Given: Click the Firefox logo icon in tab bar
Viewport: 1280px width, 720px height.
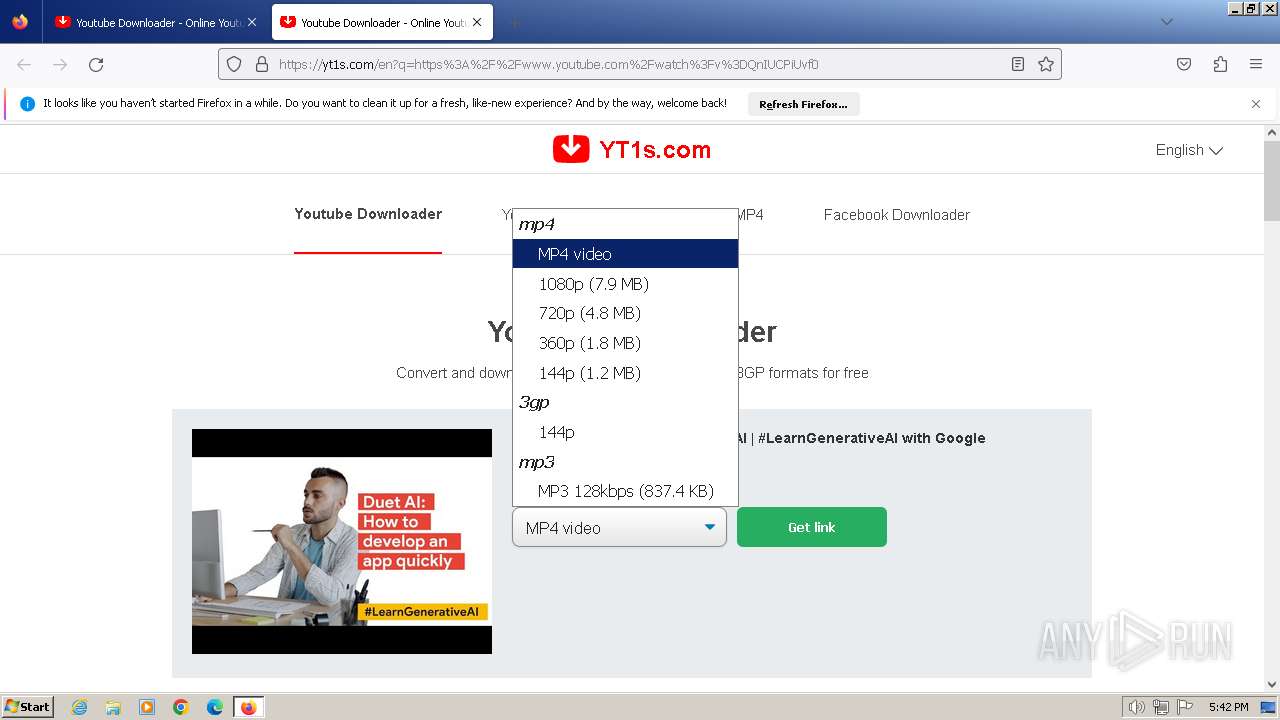Looking at the screenshot, I should point(20,22).
